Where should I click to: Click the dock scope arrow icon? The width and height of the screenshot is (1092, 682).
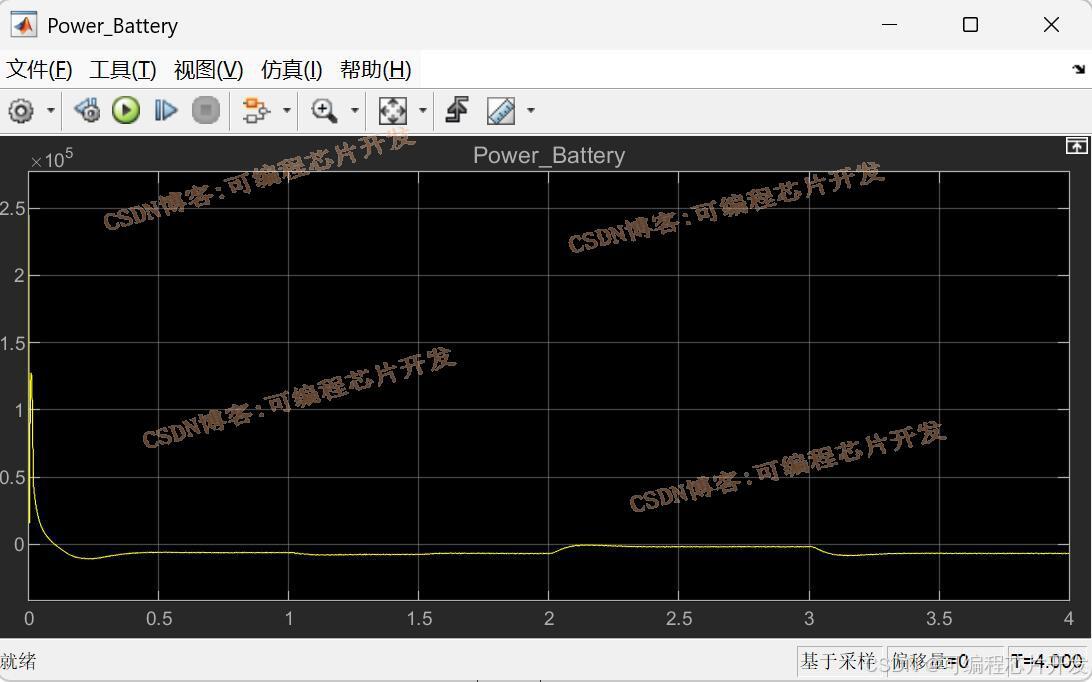[x=1078, y=69]
